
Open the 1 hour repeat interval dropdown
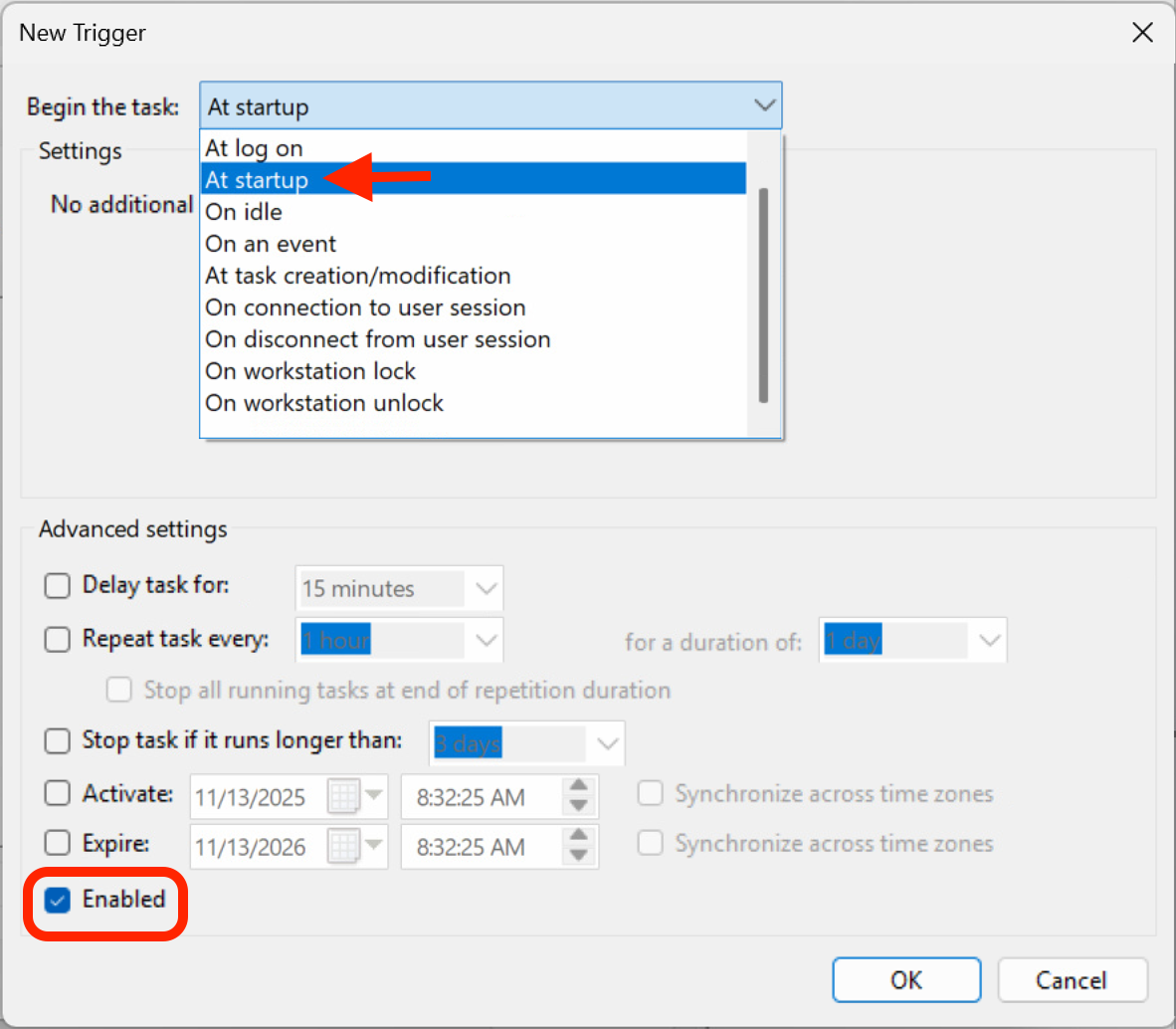486,640
